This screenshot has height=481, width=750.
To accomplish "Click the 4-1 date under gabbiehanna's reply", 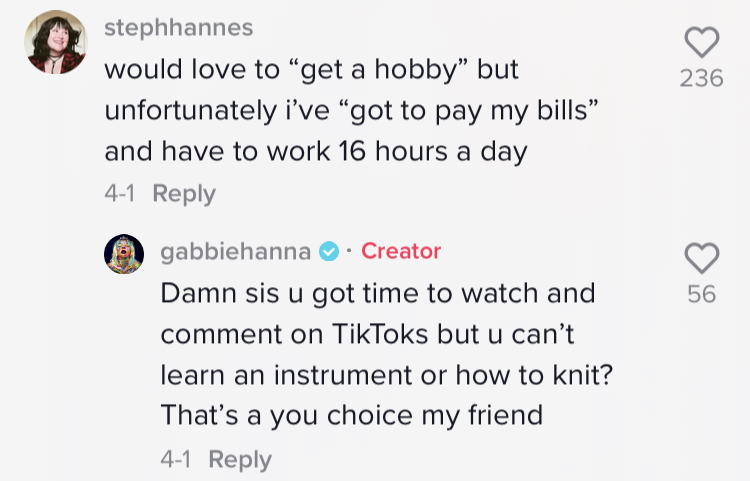I will pyautogui.click(x=178, y=459).
